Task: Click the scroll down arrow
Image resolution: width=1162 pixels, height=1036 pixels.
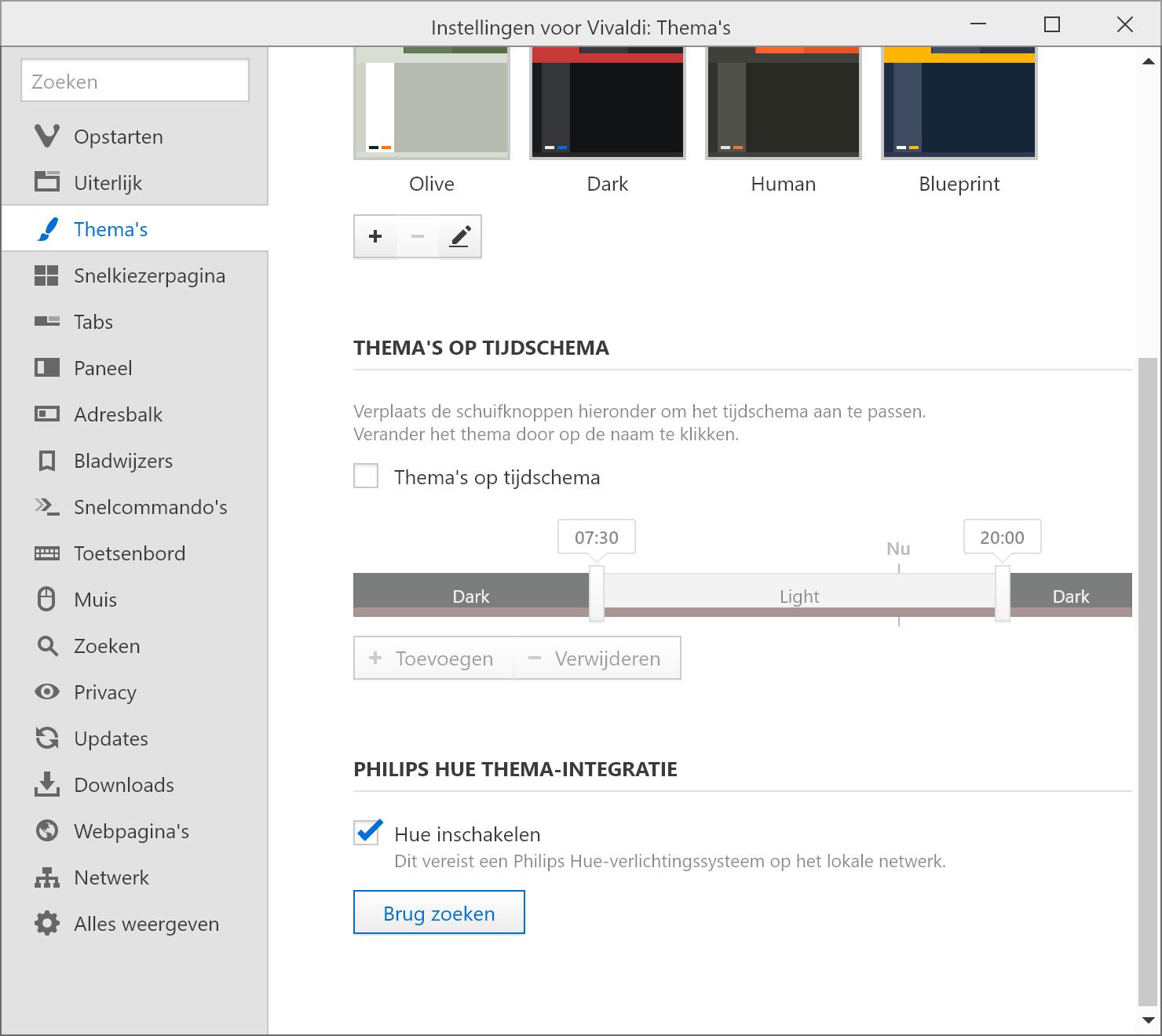Action: click(1149, 1020)
